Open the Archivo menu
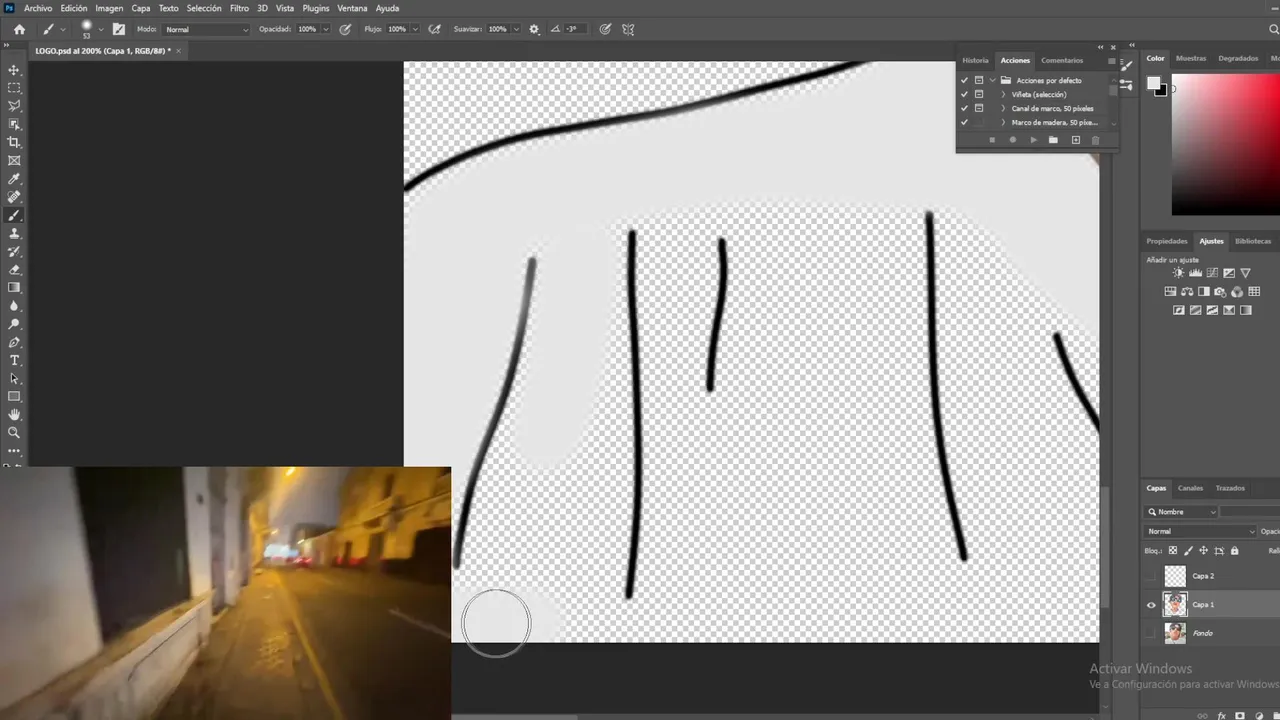The image size is (1280, 720). 38,8
